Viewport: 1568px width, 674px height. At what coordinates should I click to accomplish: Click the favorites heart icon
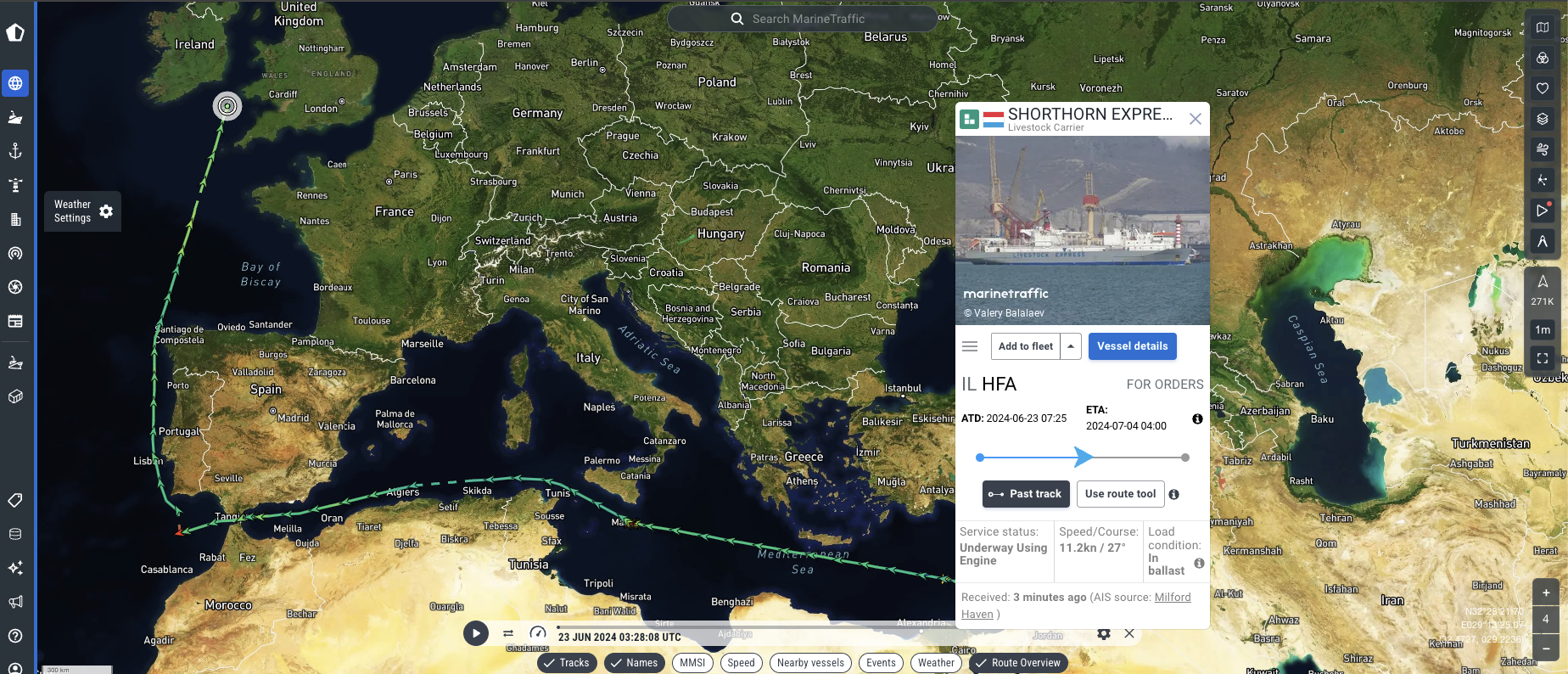click(x=1543, y=88)
